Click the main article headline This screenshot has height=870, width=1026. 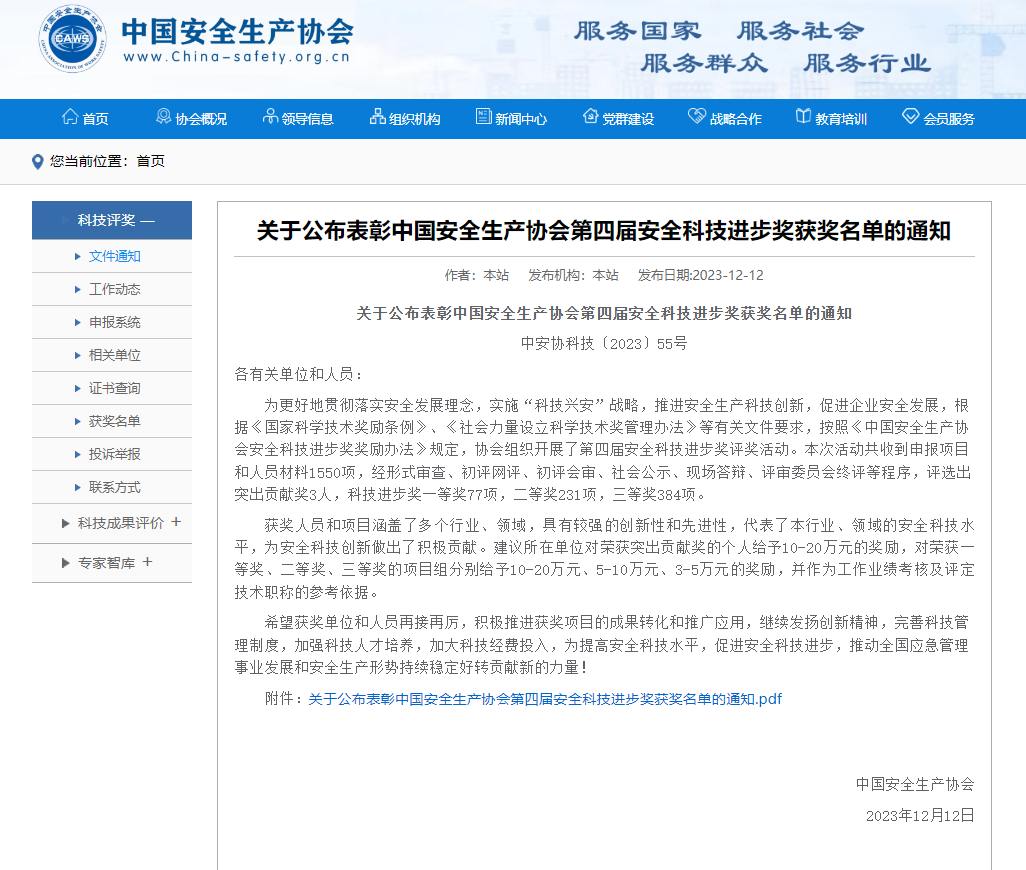tap(604, 231)
